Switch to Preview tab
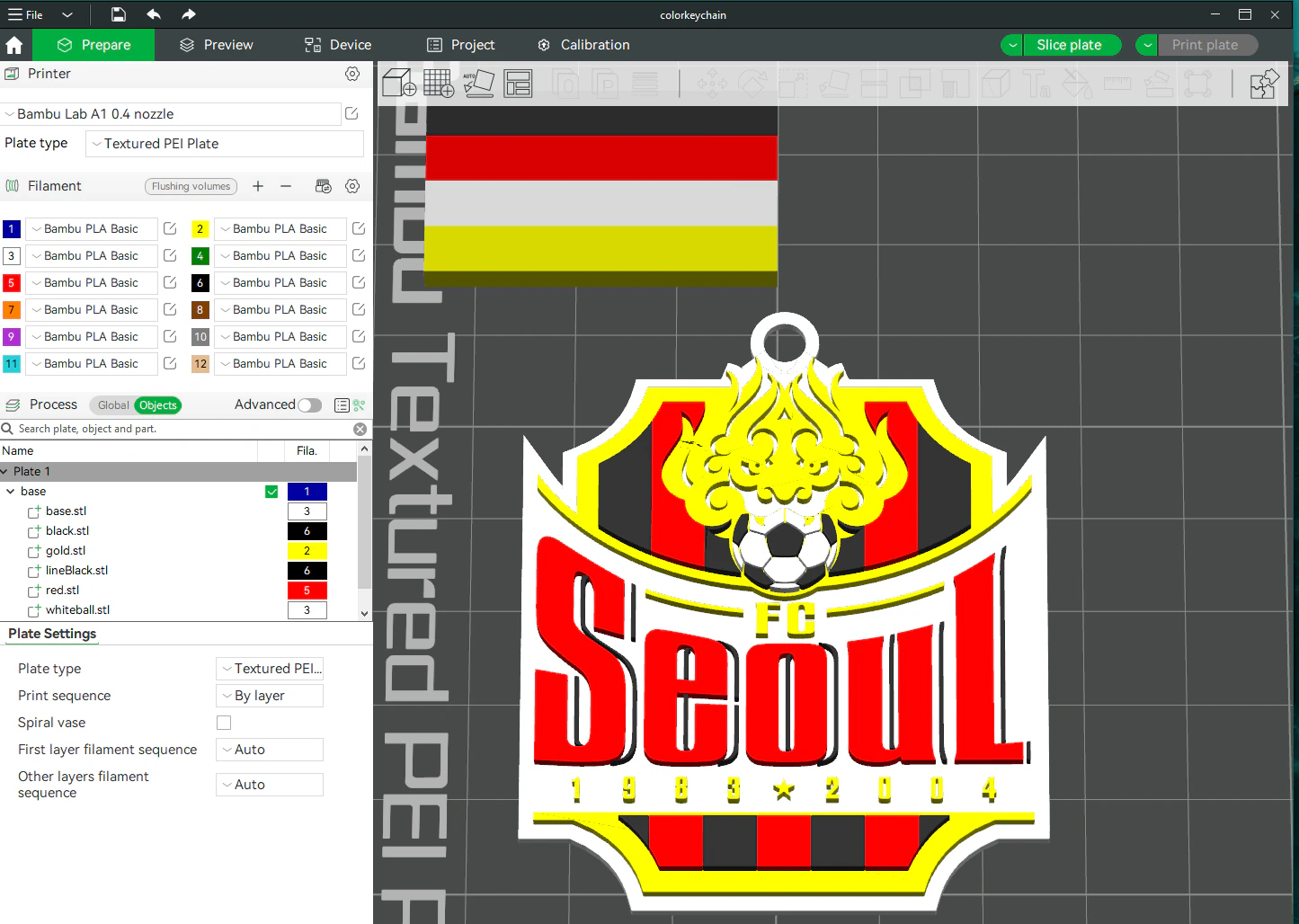Image resolution: width=1299 pixels, height=924 pixels. click(x=217, y=45)
